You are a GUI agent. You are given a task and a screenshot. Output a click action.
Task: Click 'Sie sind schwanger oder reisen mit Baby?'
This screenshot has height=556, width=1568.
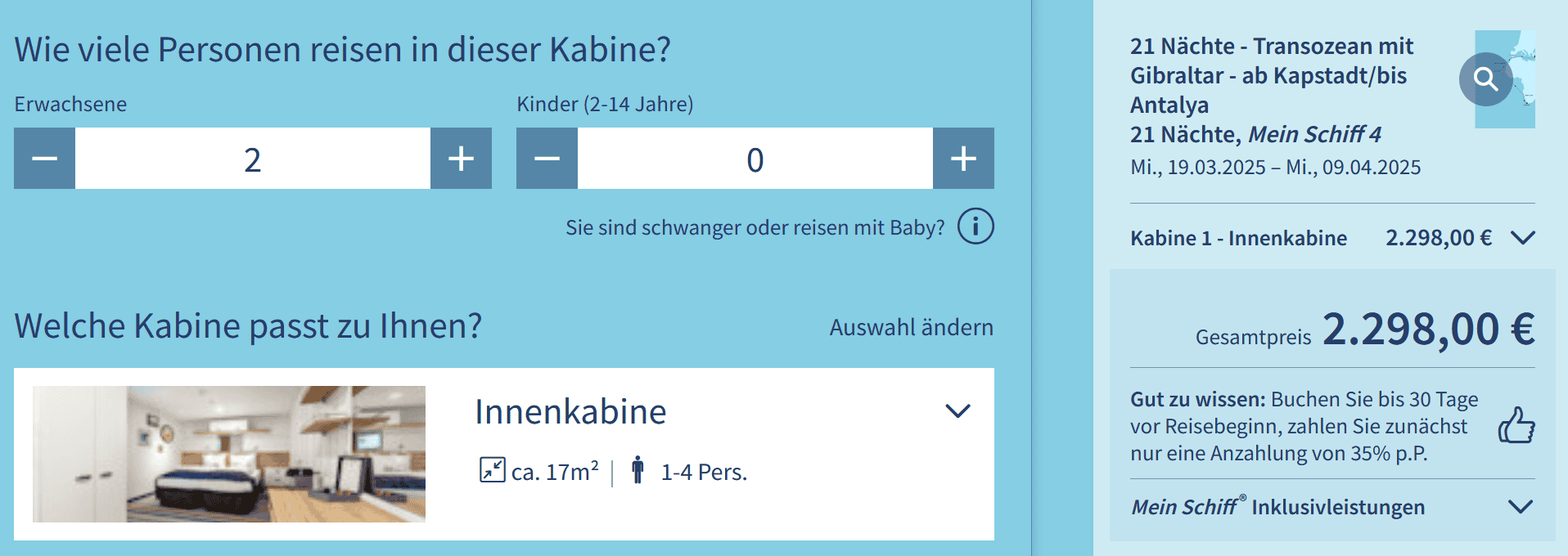pyautogui.click(x=755, y=227)
